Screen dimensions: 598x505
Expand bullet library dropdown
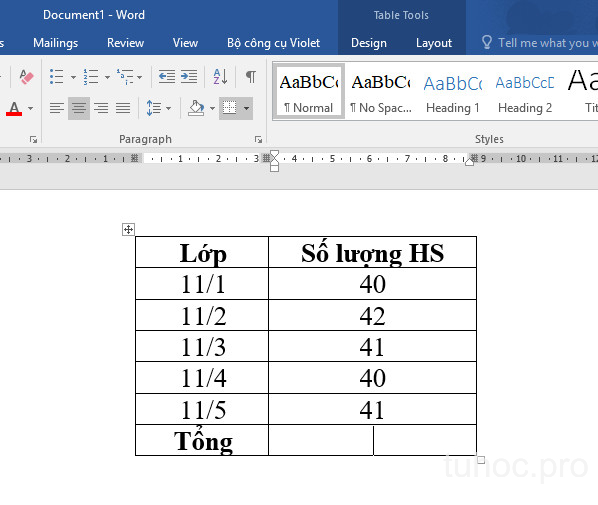(x=73, y=77)
